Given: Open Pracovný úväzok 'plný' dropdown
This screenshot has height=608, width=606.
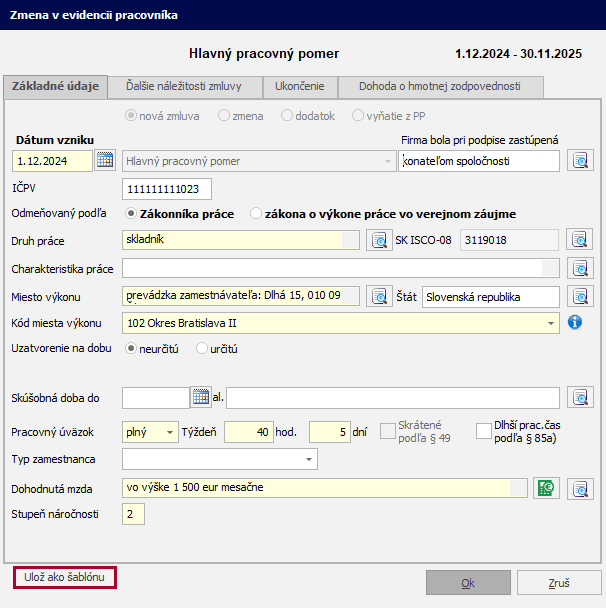Looking at the screenshot, I should click(169, 432).
